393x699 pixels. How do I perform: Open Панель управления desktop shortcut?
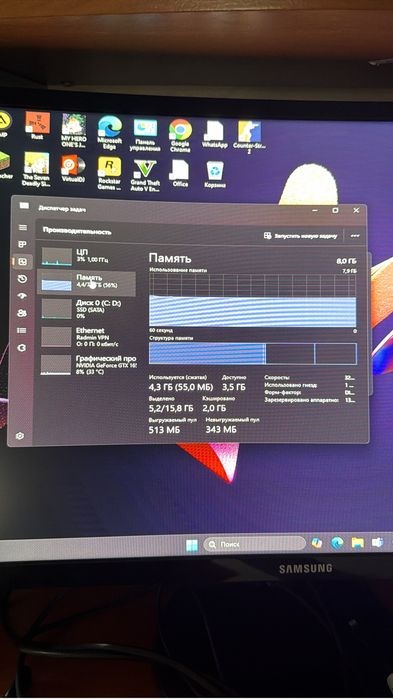tap(145, 135)
